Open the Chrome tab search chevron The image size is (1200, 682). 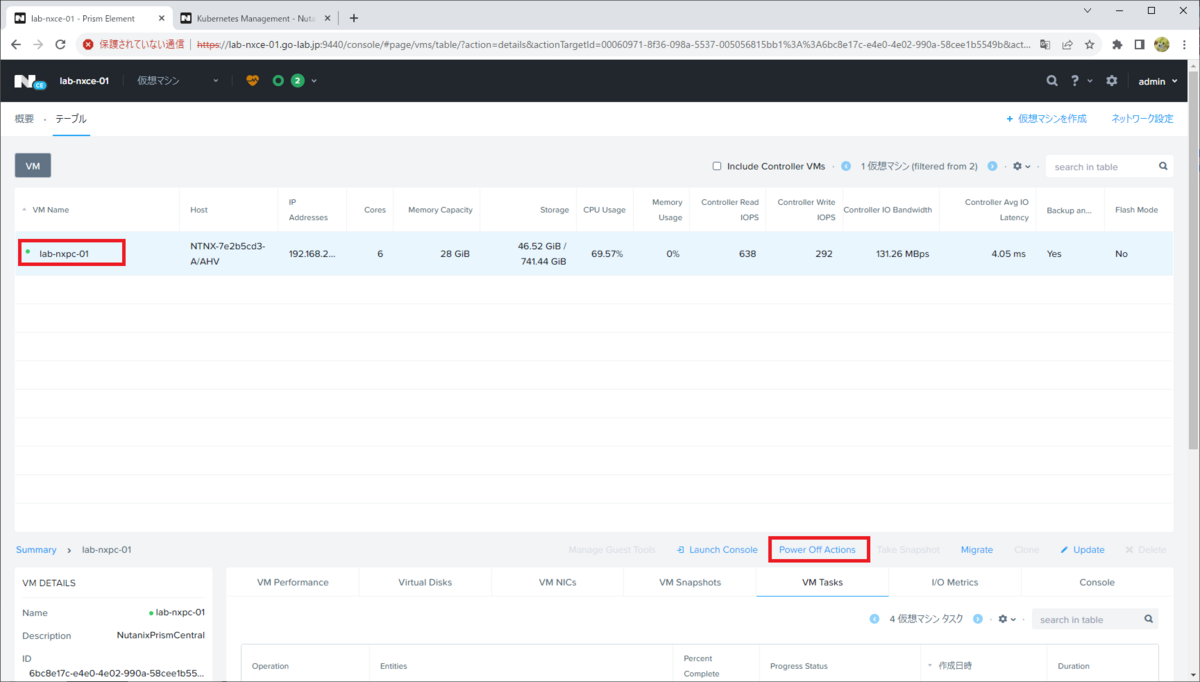point(1088,11)
